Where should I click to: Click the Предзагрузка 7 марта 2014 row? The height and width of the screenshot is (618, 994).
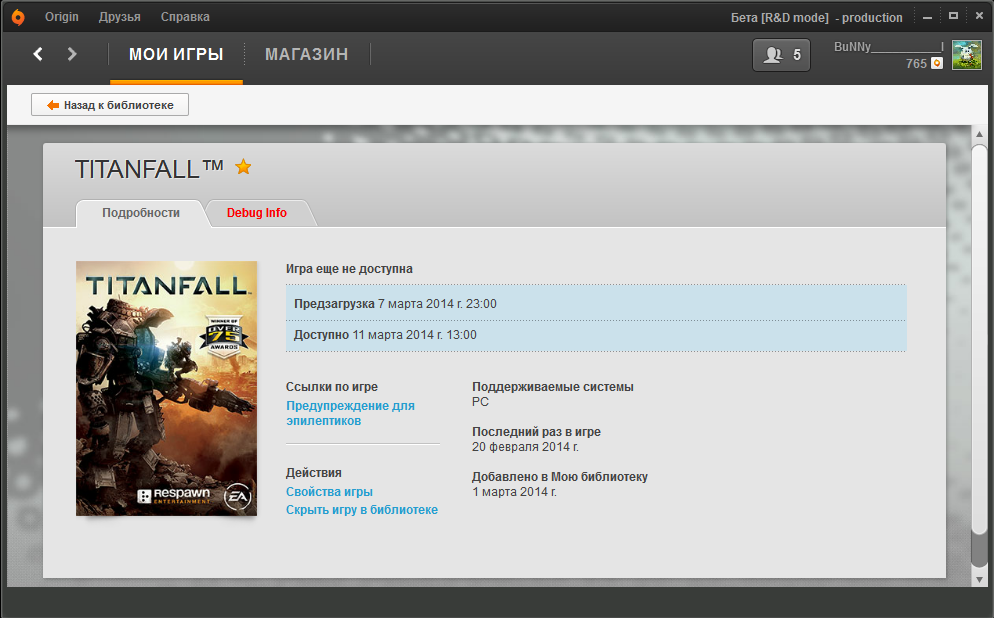[596, 304]
